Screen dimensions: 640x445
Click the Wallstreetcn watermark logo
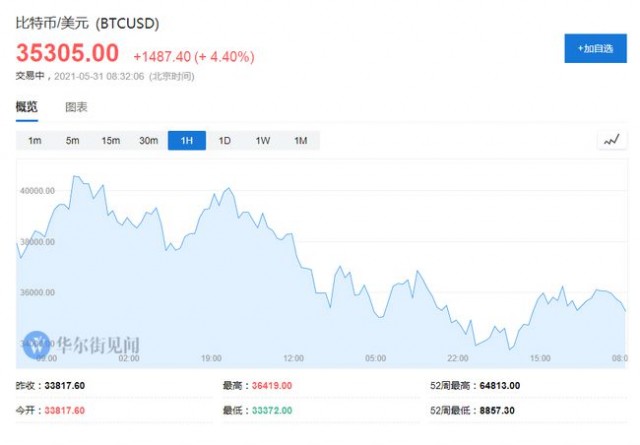pos(37,345)
